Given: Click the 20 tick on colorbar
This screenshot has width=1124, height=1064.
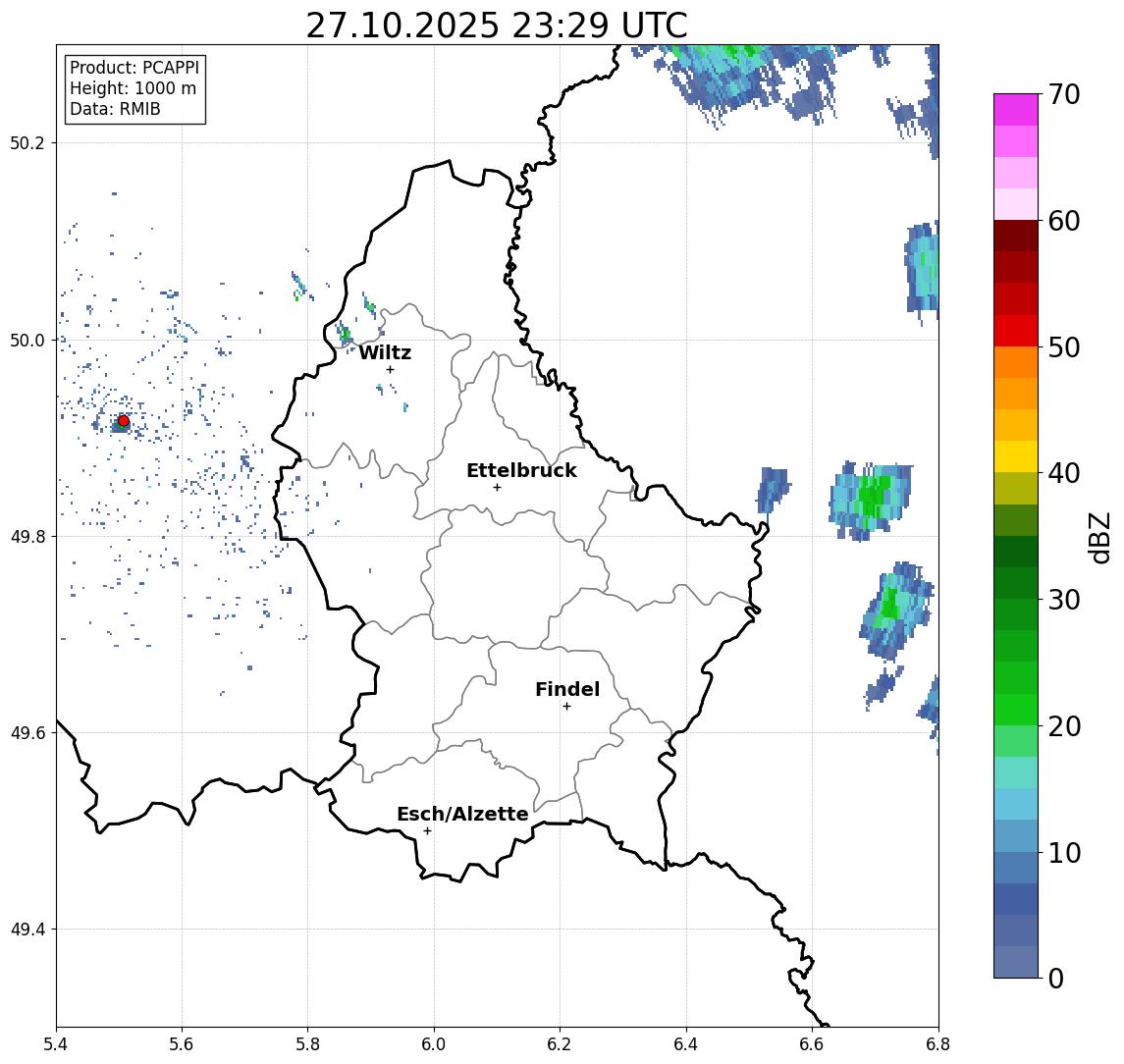Looking at the screenshot, I should click(1064, 725).
